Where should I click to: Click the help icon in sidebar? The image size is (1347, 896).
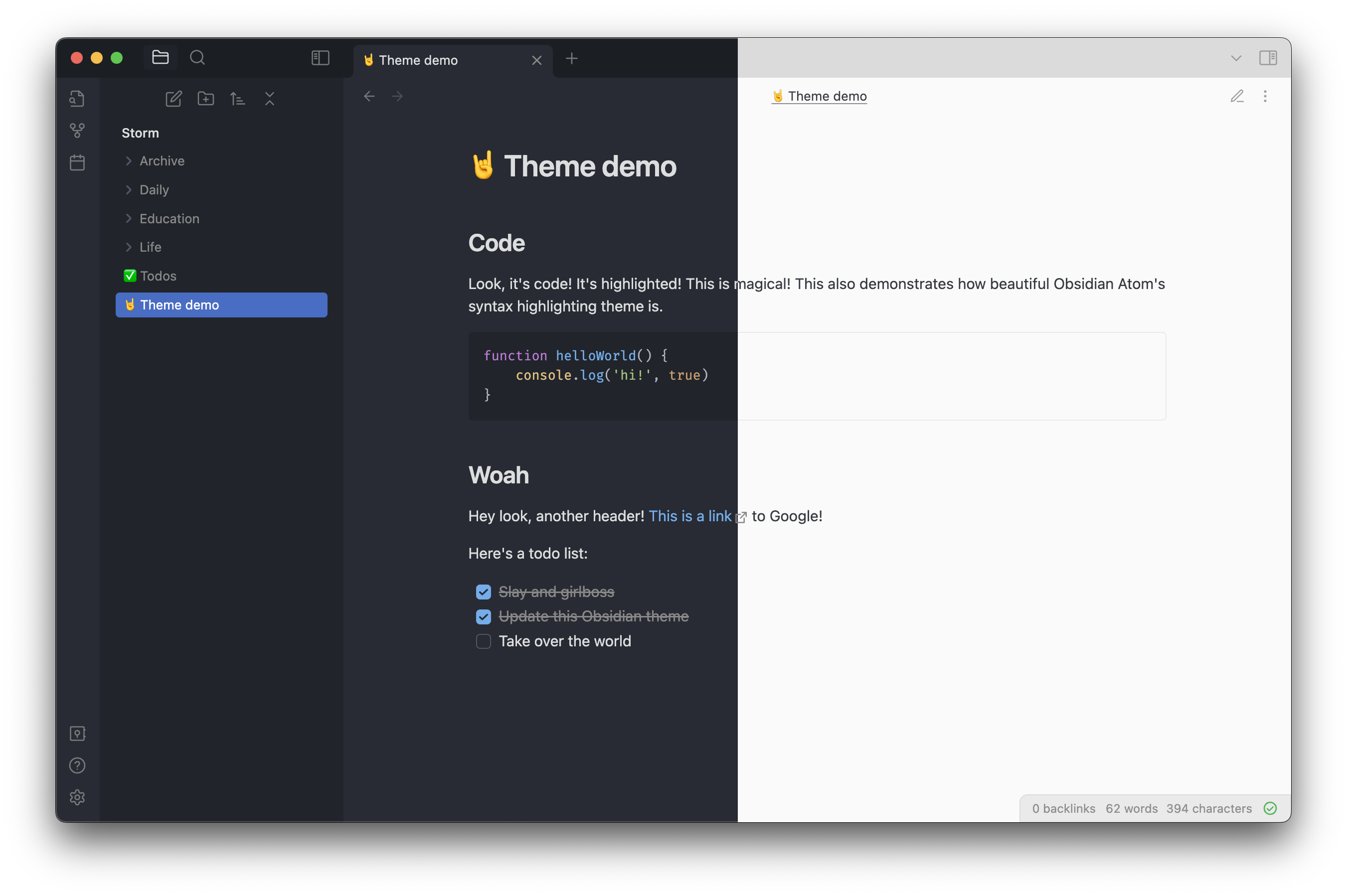point(77,765)
